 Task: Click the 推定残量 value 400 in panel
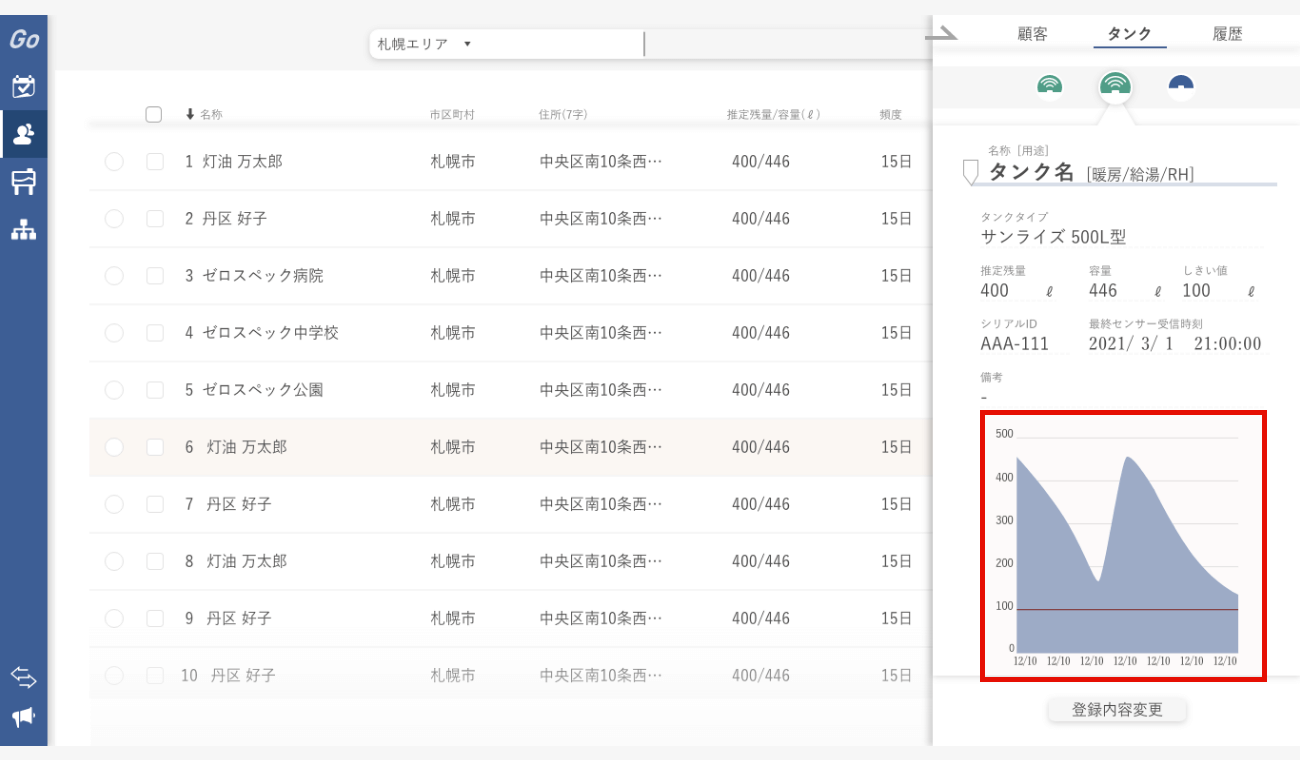click(995, 291)
